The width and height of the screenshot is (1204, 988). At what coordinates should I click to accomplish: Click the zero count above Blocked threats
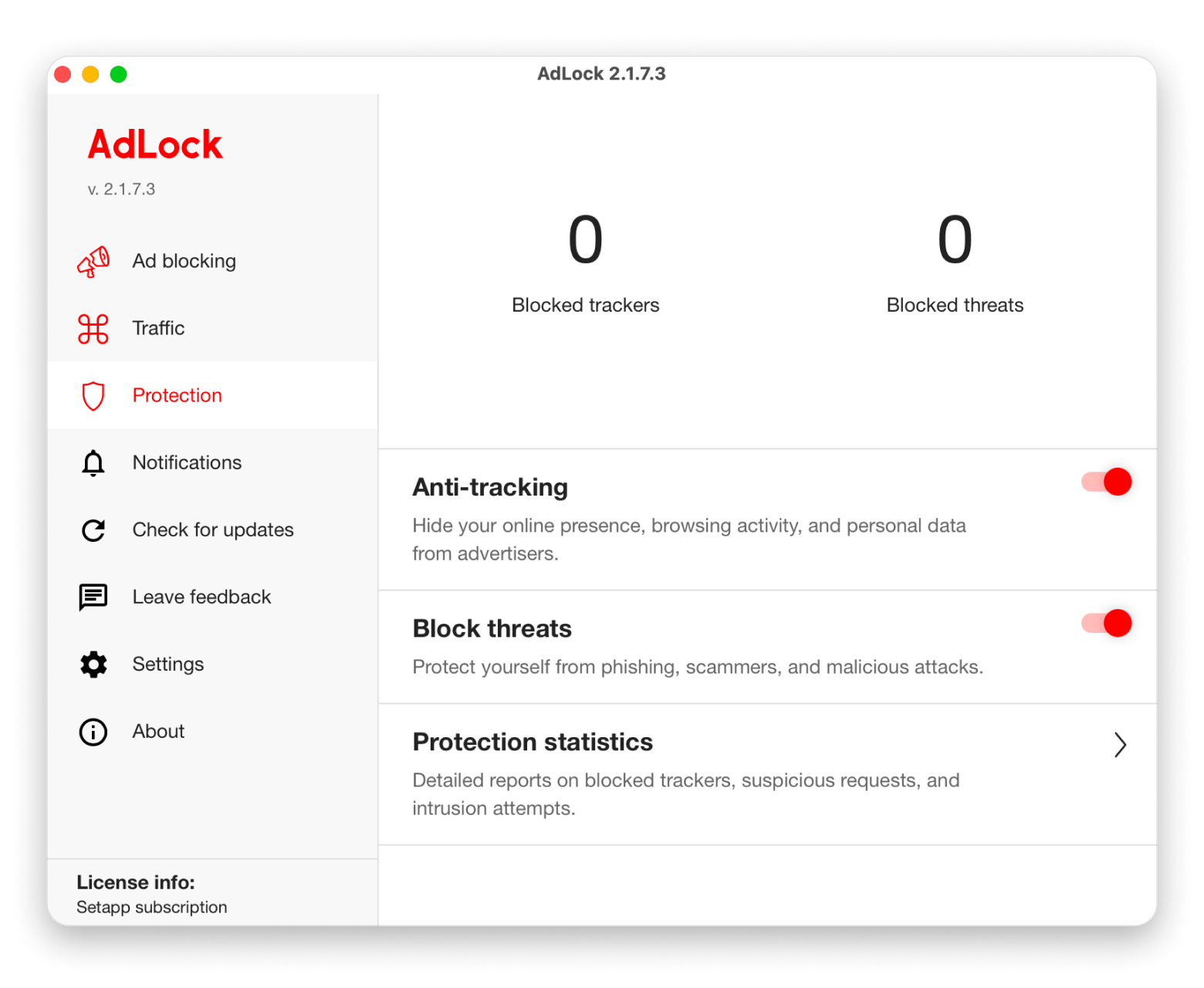click(x=955, y=240)
